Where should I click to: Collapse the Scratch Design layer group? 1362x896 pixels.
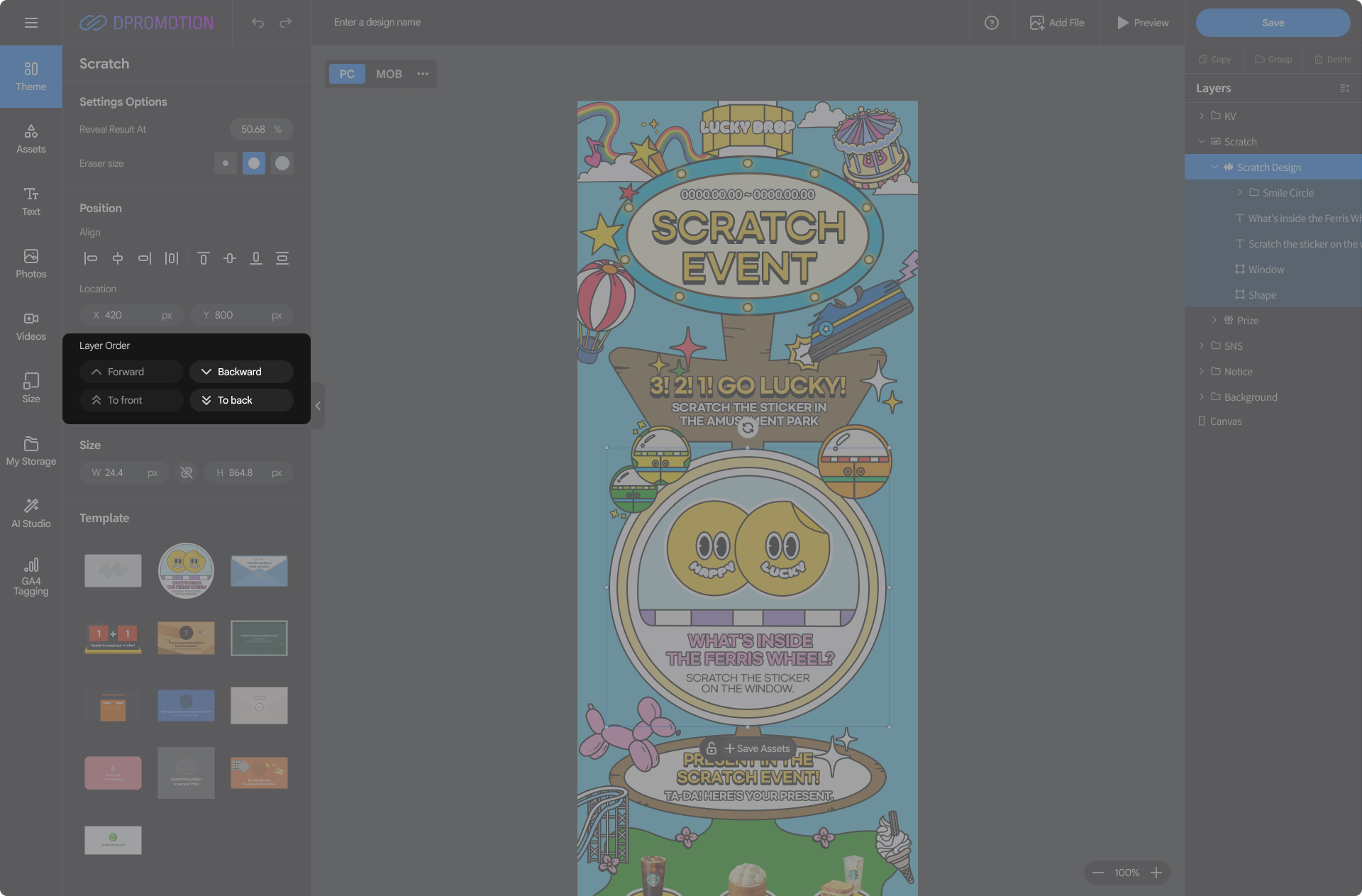[x=1214, y=167]
